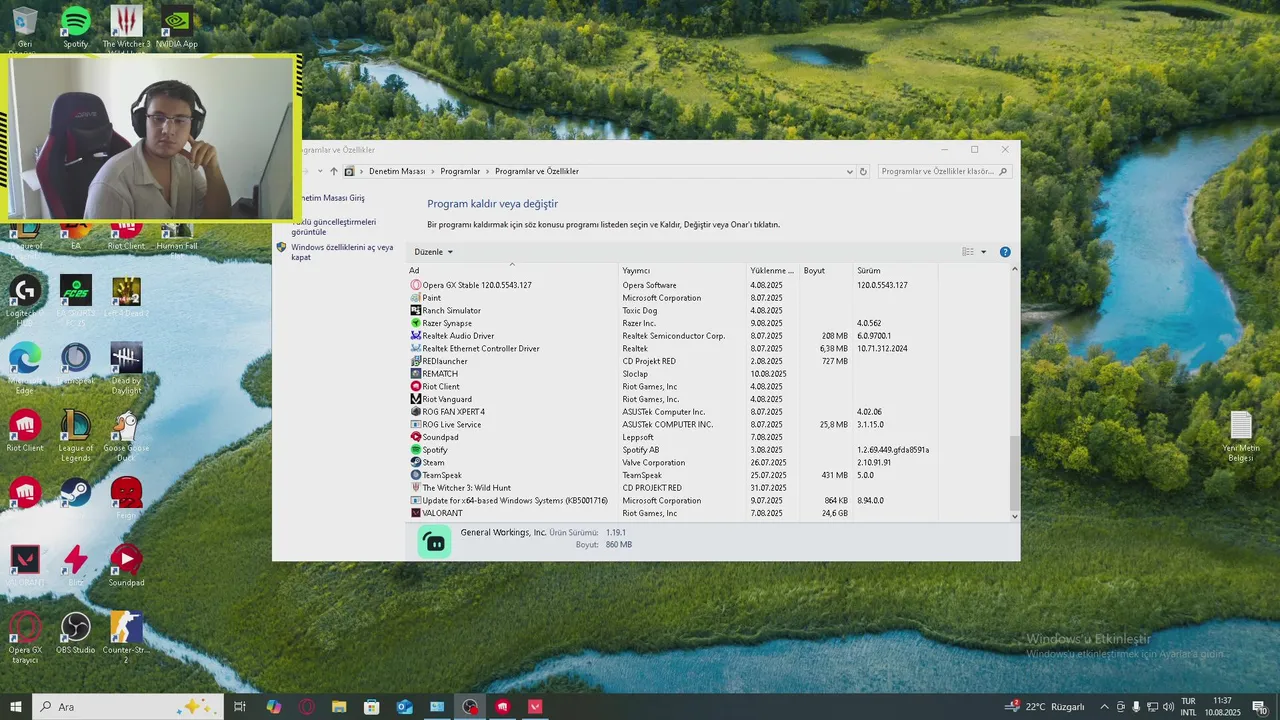Sort by Yayımcı column header
The height and width of the screenshot is (720, 1280).
pyautogui.click(x=683, y=271)
